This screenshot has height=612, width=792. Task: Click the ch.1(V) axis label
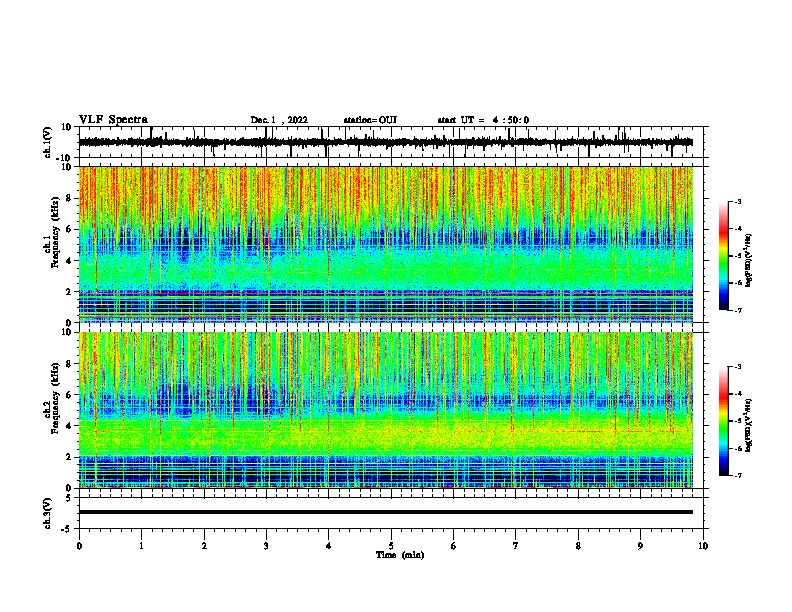pos(48,142)
